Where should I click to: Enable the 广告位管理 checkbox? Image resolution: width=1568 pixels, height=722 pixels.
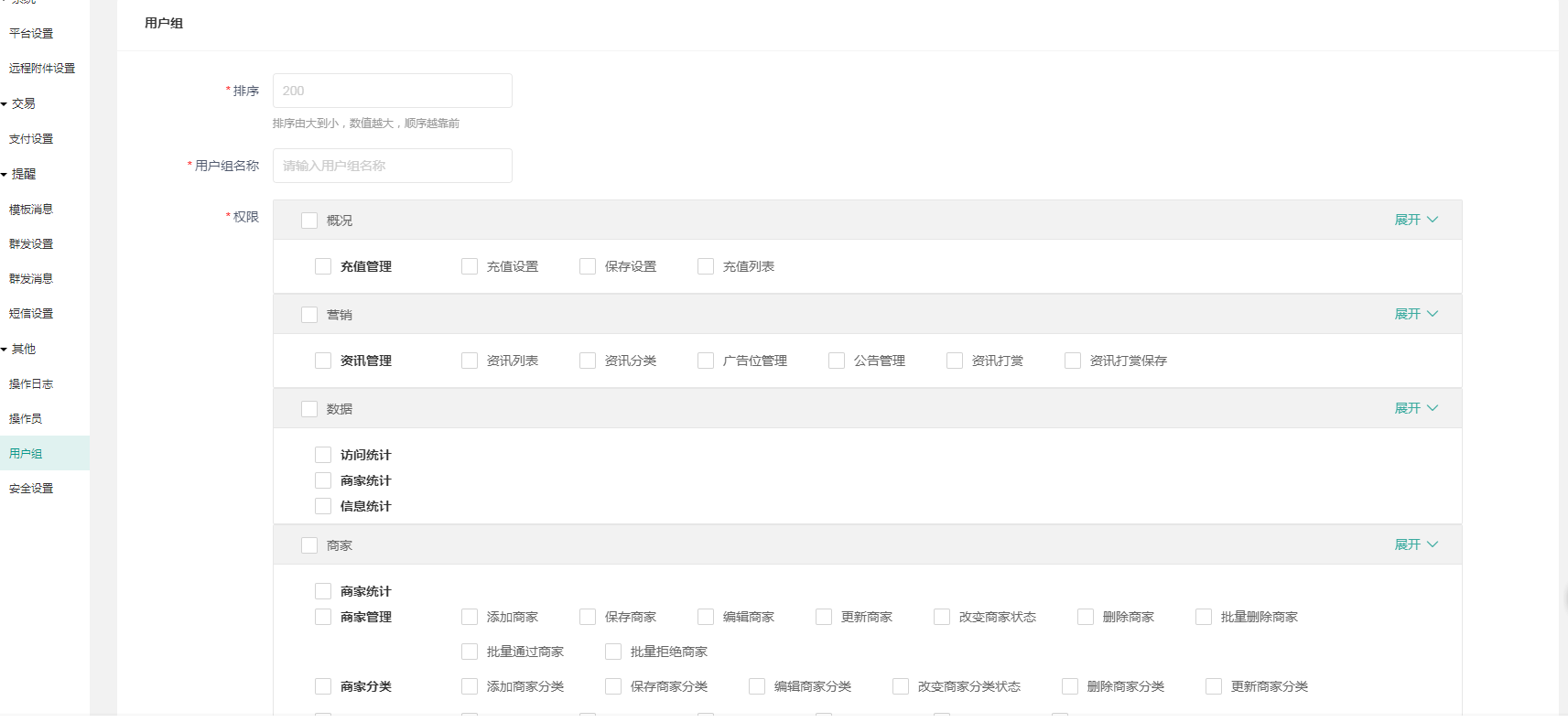click(x=706, y=361)
